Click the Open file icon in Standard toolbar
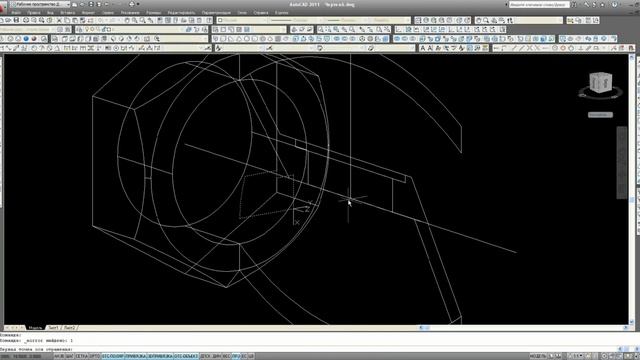This screenshot has width=640, height=360. tap(9, 20)
